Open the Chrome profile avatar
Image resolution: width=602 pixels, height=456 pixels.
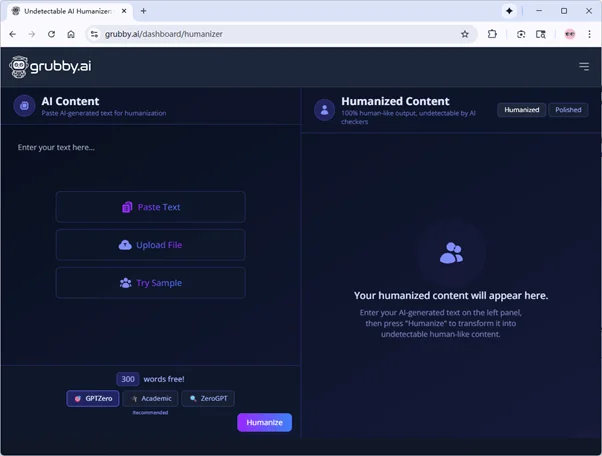point(569,34)
